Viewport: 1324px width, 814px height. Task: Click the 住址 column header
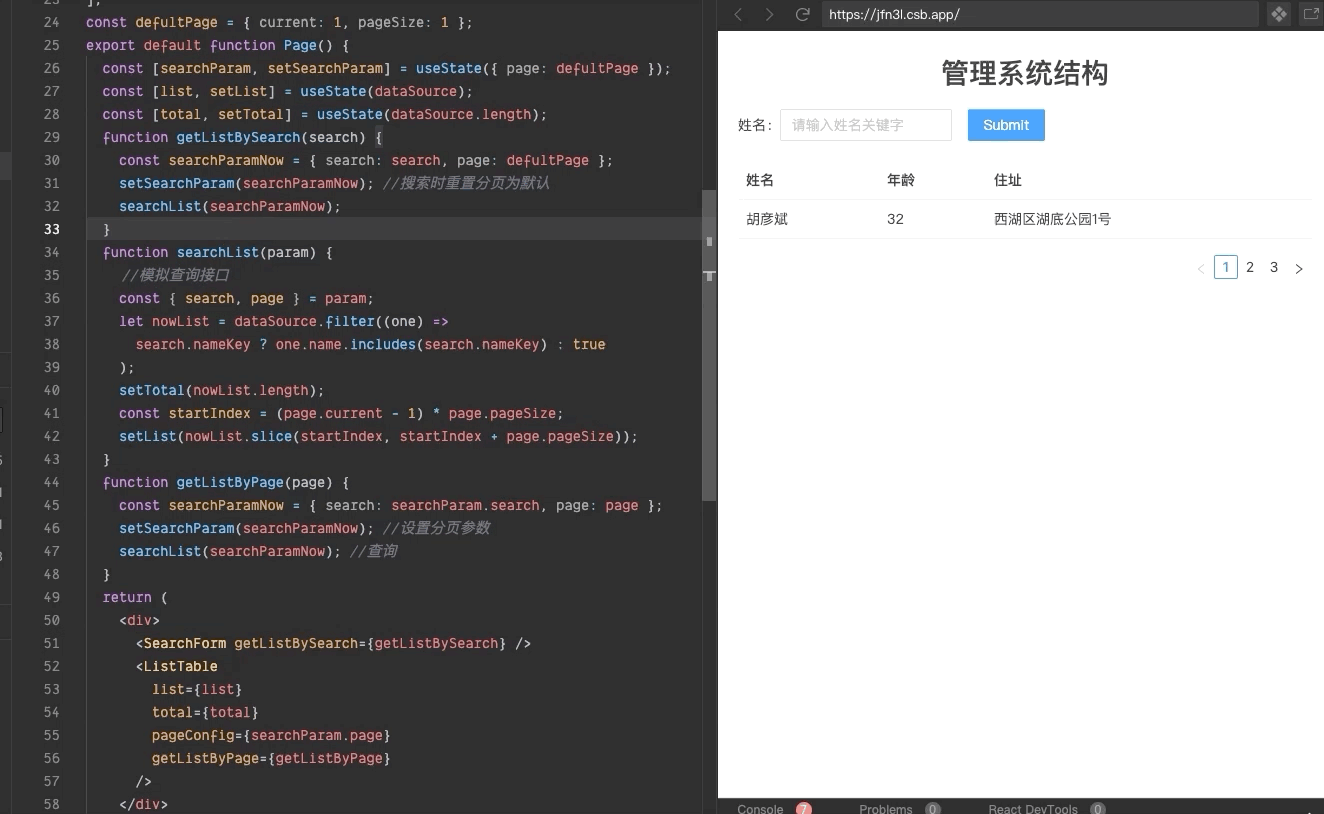[1008, 180]
